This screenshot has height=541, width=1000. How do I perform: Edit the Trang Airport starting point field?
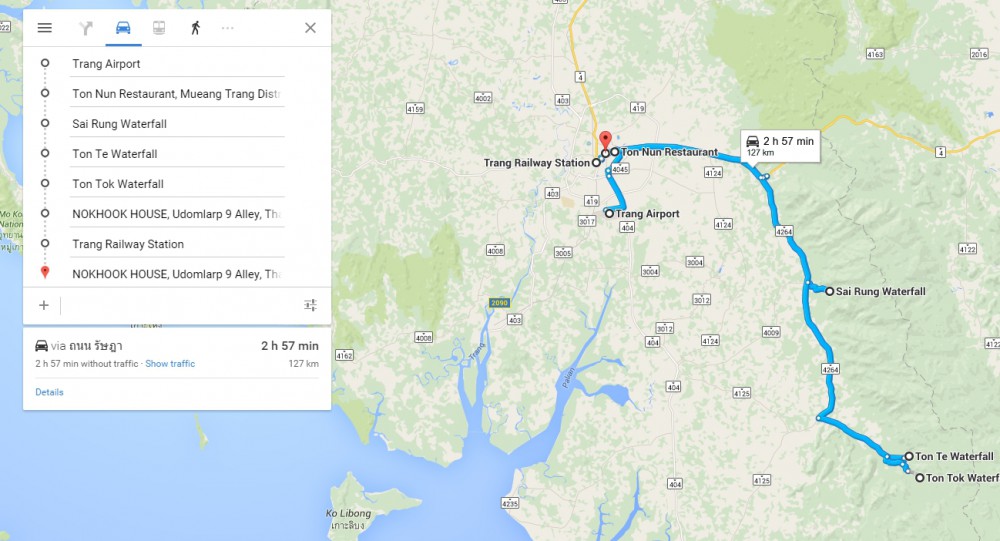coord(177,64)
